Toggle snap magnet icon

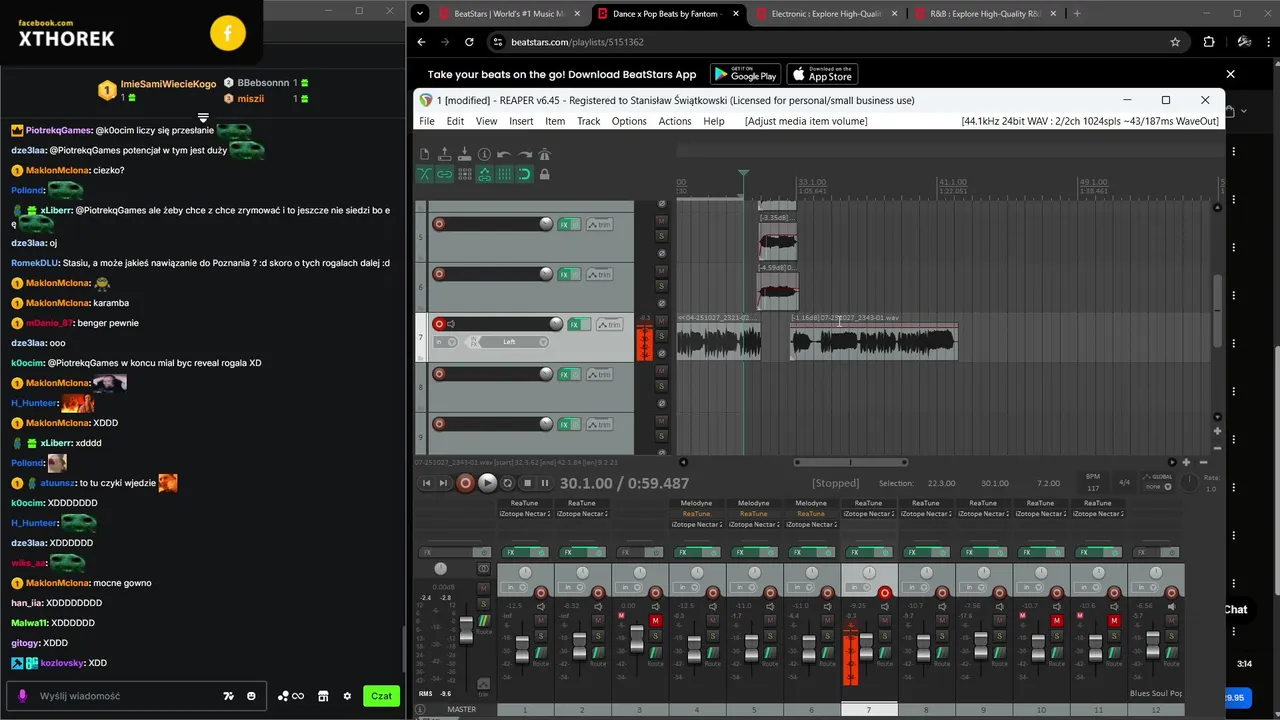[524, 174]
